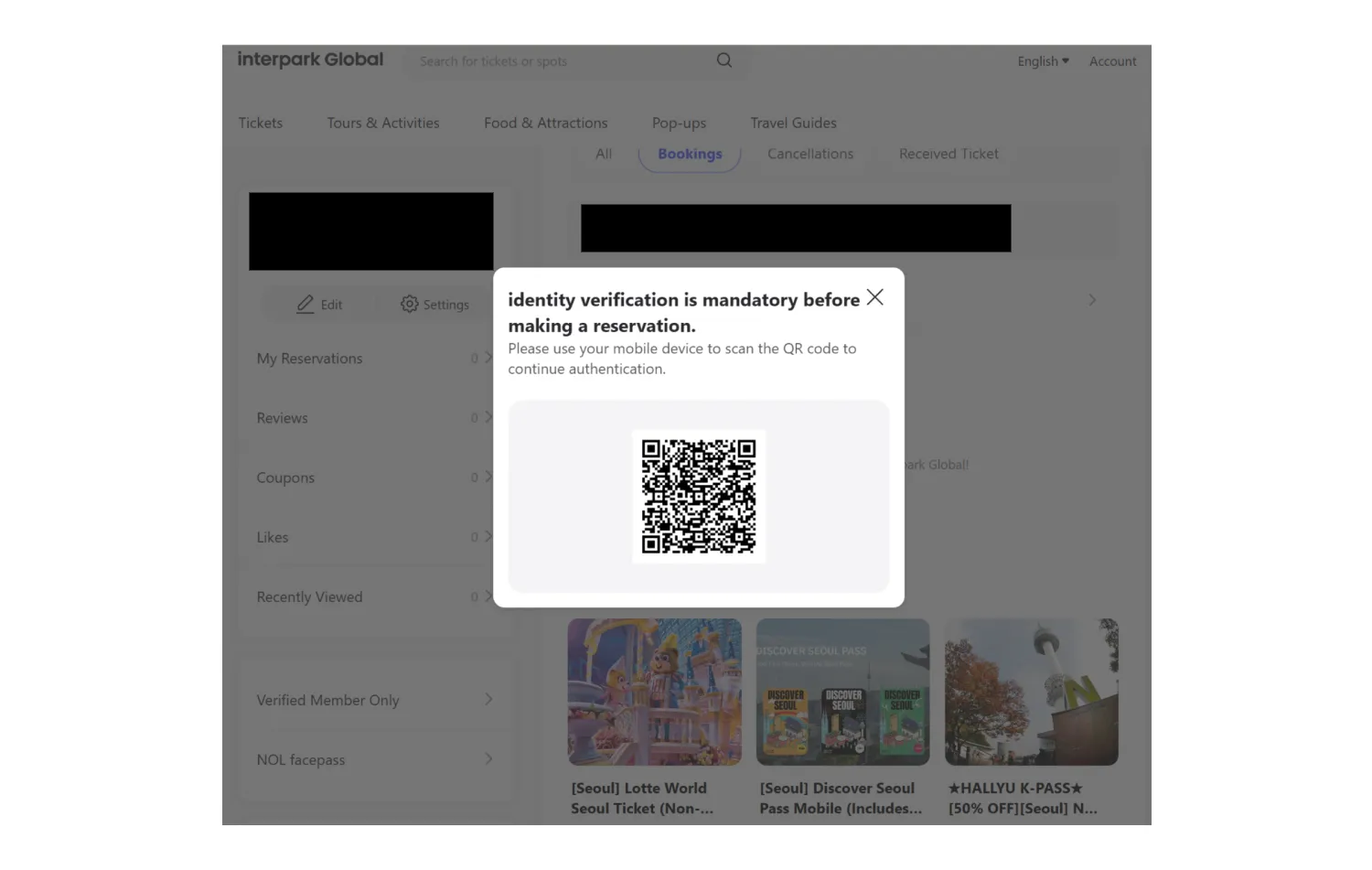This screenshot has width=1372, height=870.
Task: Click the Discover Seoul Pass Mobile title
Action: point(841,798)
